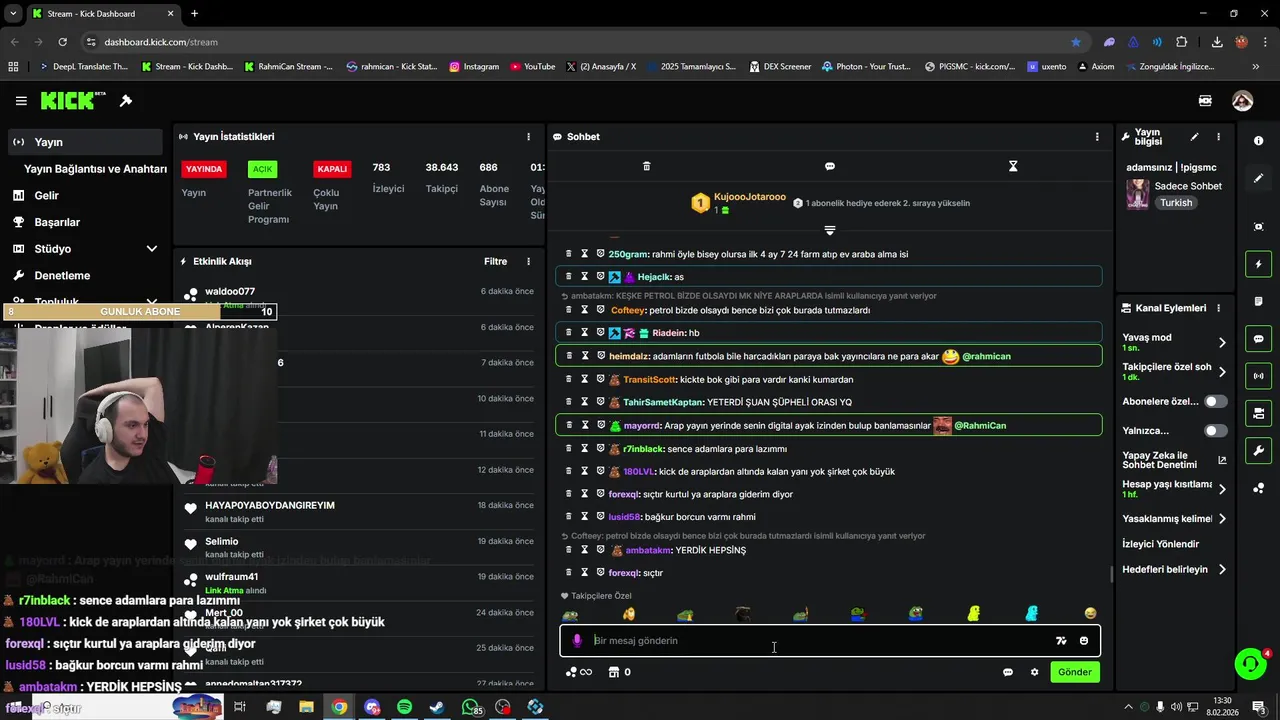This screenshot has height=720, width=1280.
Task: Open the Yayın İstatistikleri three-dot menu
Action: point(529,137)
